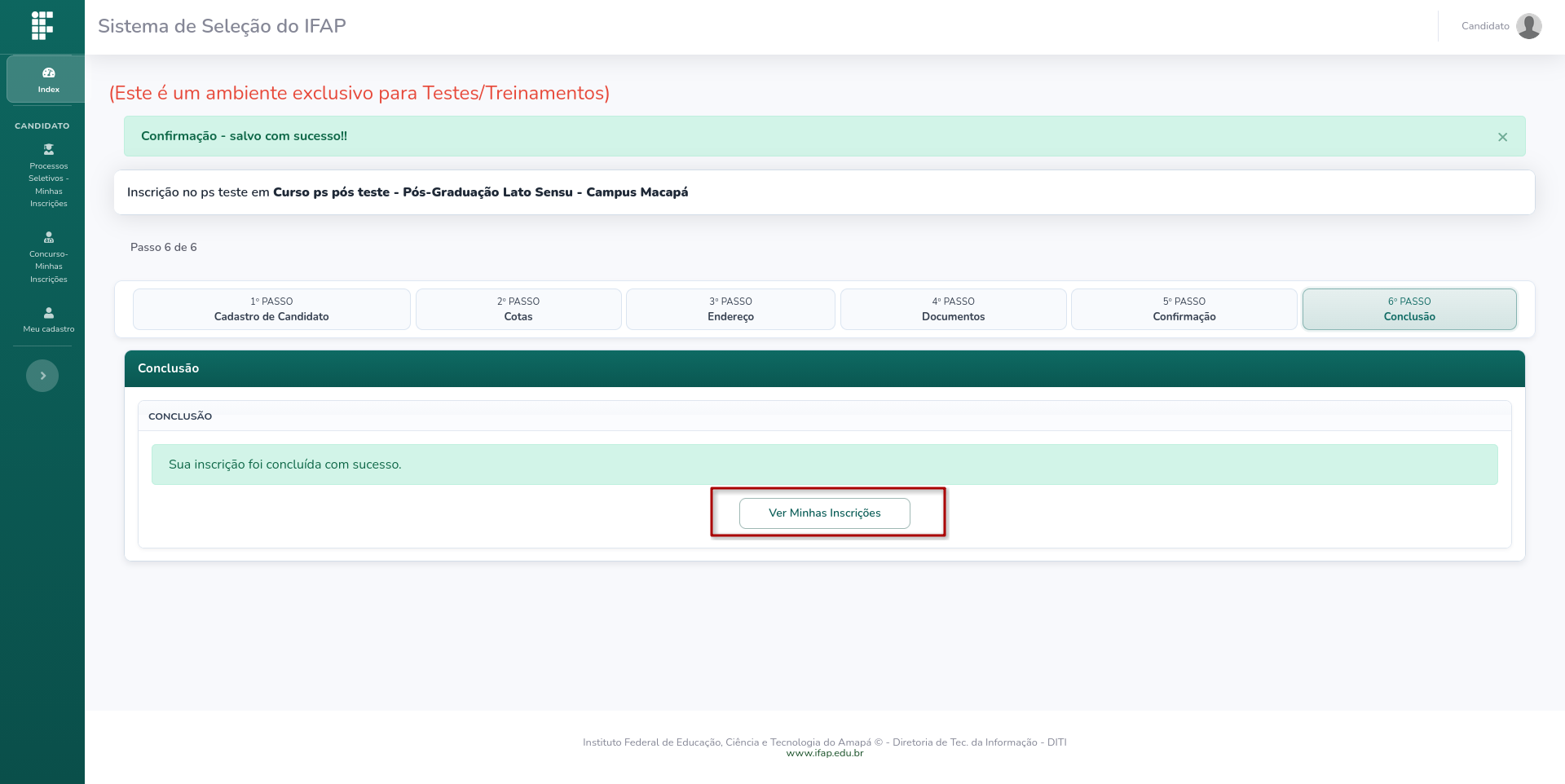Go to 4º Passo Documentos
This screenshot has width=1565, height=784.
(953, 309)
